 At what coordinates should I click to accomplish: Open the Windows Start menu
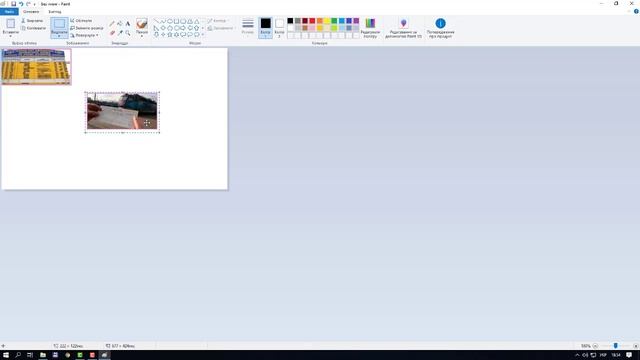click(6, 355)
